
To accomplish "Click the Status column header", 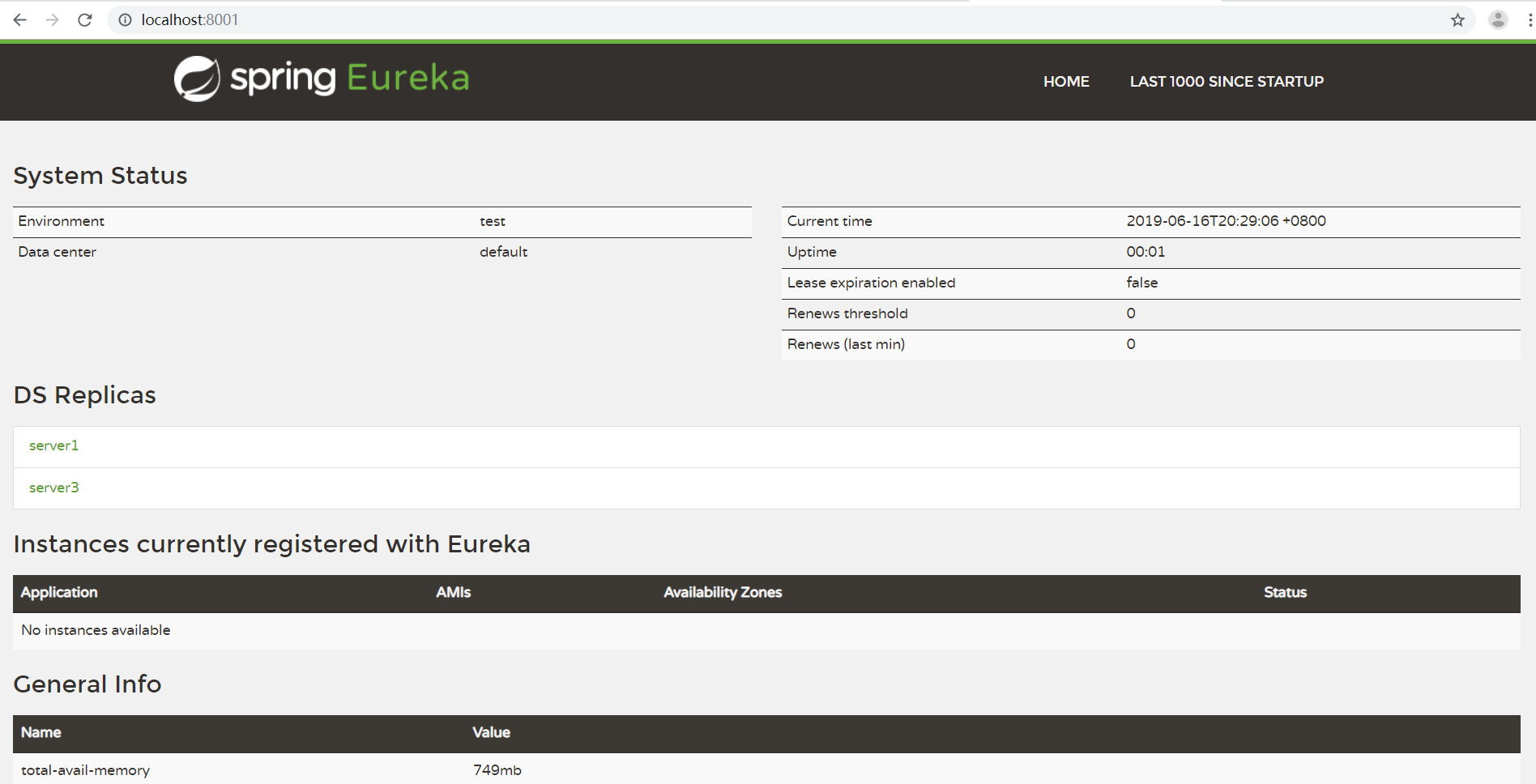I will coord(1285,593).
